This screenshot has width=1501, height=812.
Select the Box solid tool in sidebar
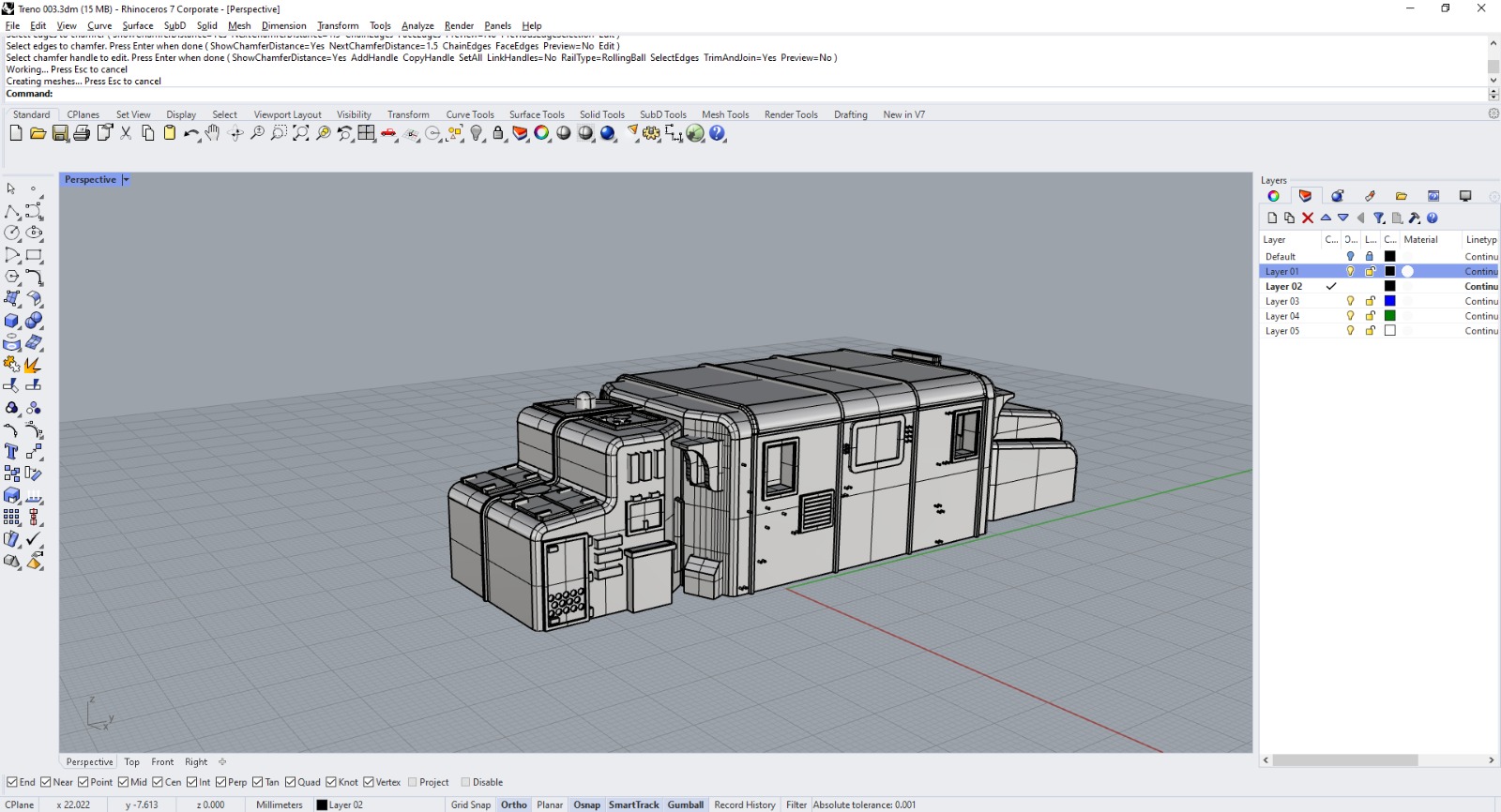12,321
